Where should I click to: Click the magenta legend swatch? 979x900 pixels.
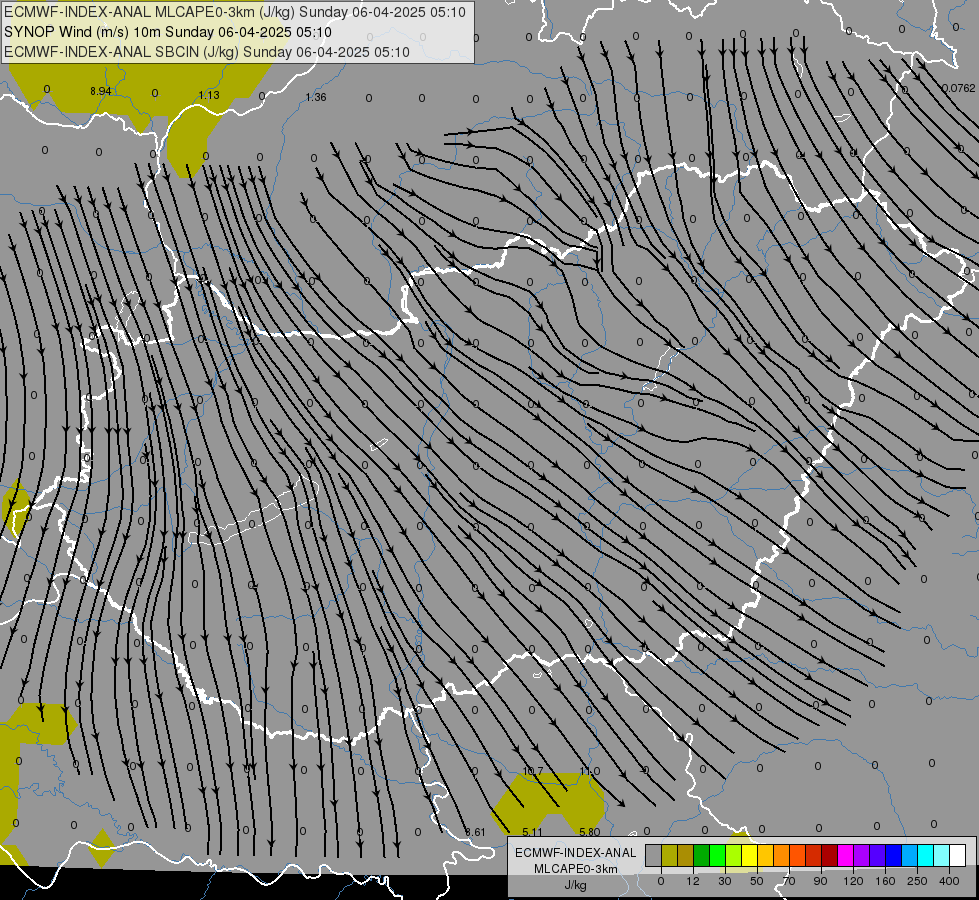[845, 855]
